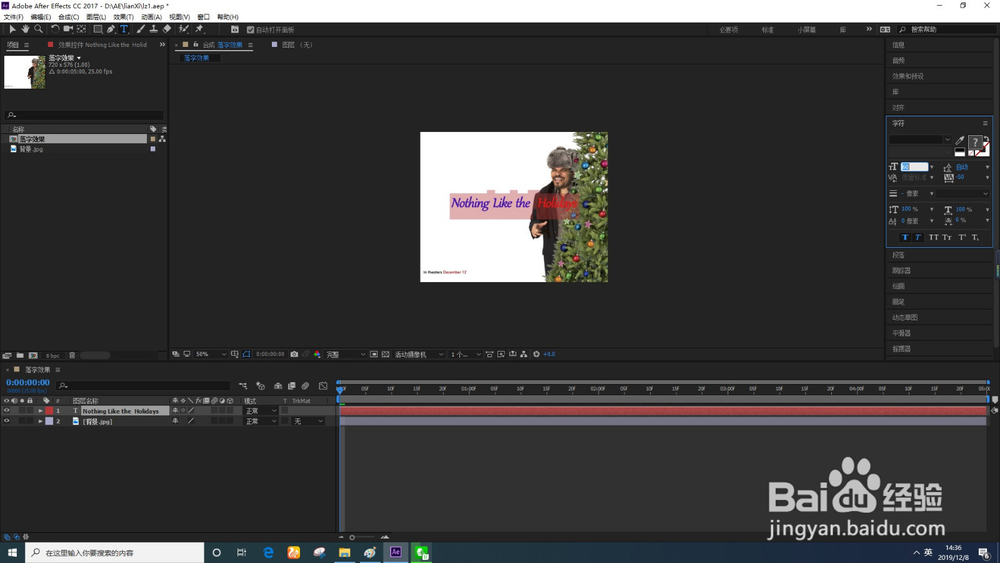This screenshot has height=563, width=1000.
Task: Click the font size input field
Action: pos(913,167)
